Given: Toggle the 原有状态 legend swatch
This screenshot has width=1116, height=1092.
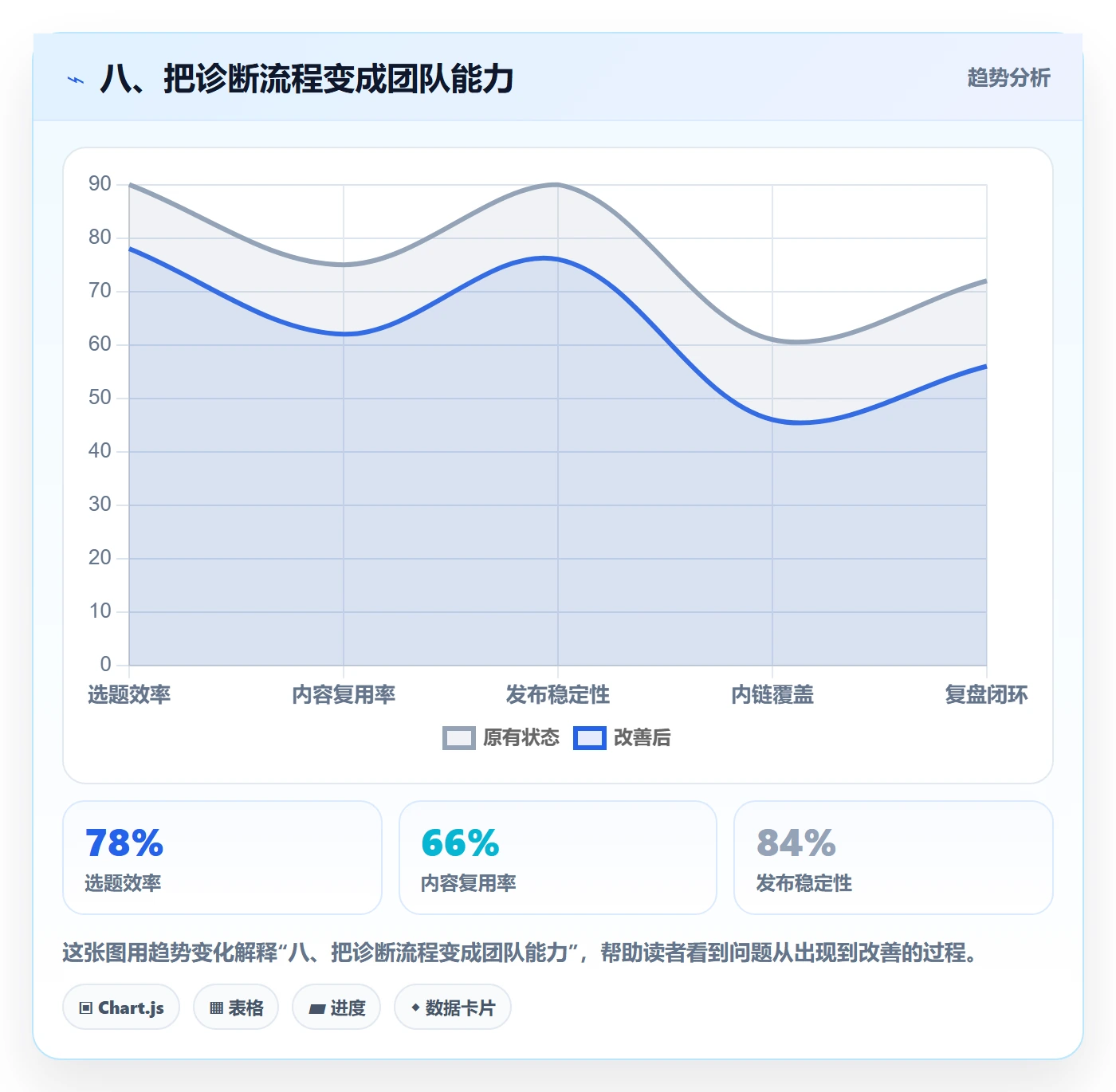Looking at the screenshot, I should tap(459, 738).
